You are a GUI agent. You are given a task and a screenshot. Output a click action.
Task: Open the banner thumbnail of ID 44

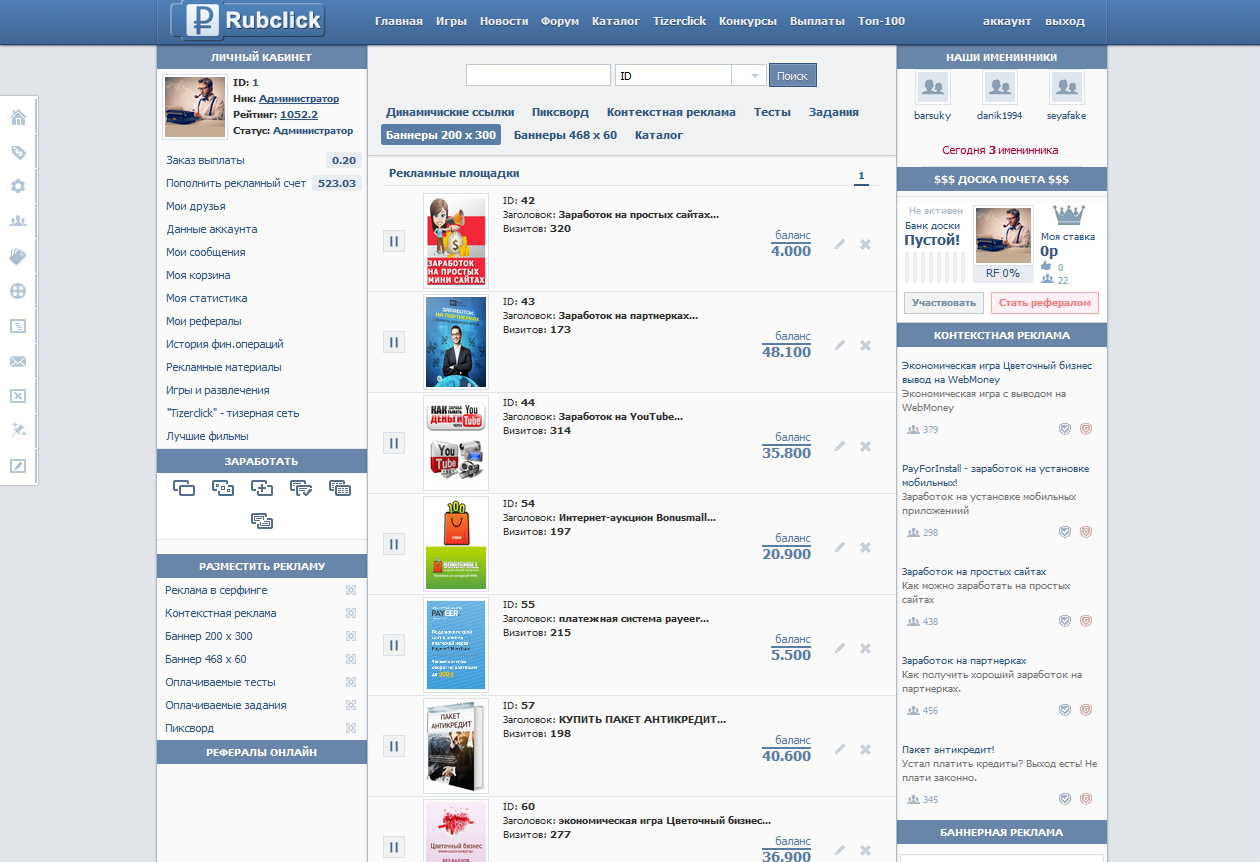[456, 442]
